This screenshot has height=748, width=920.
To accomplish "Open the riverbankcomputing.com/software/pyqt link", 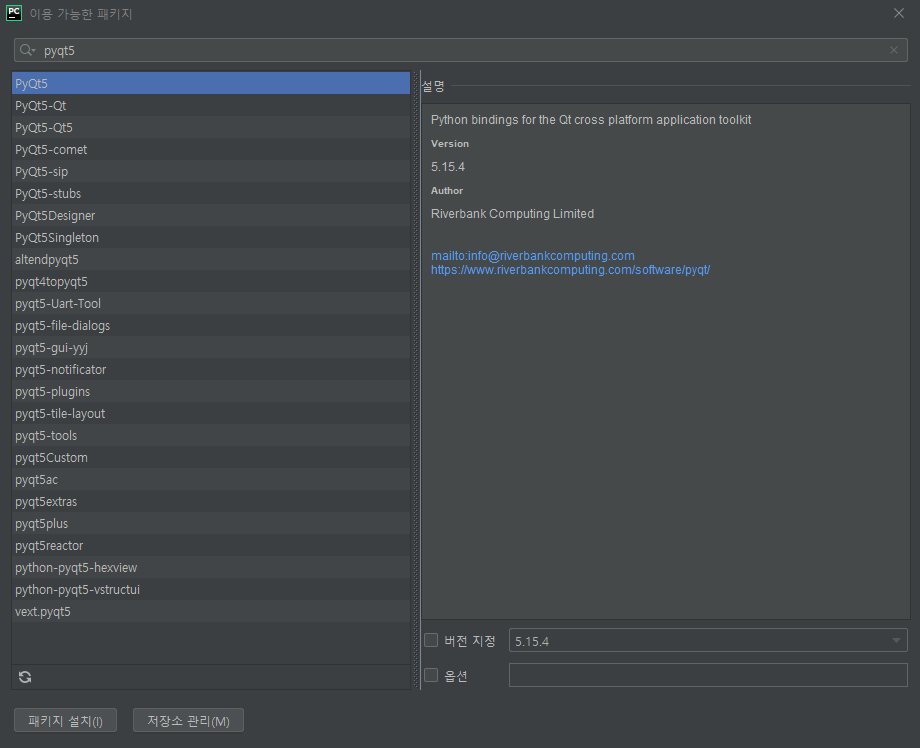I will coord(570,270).
